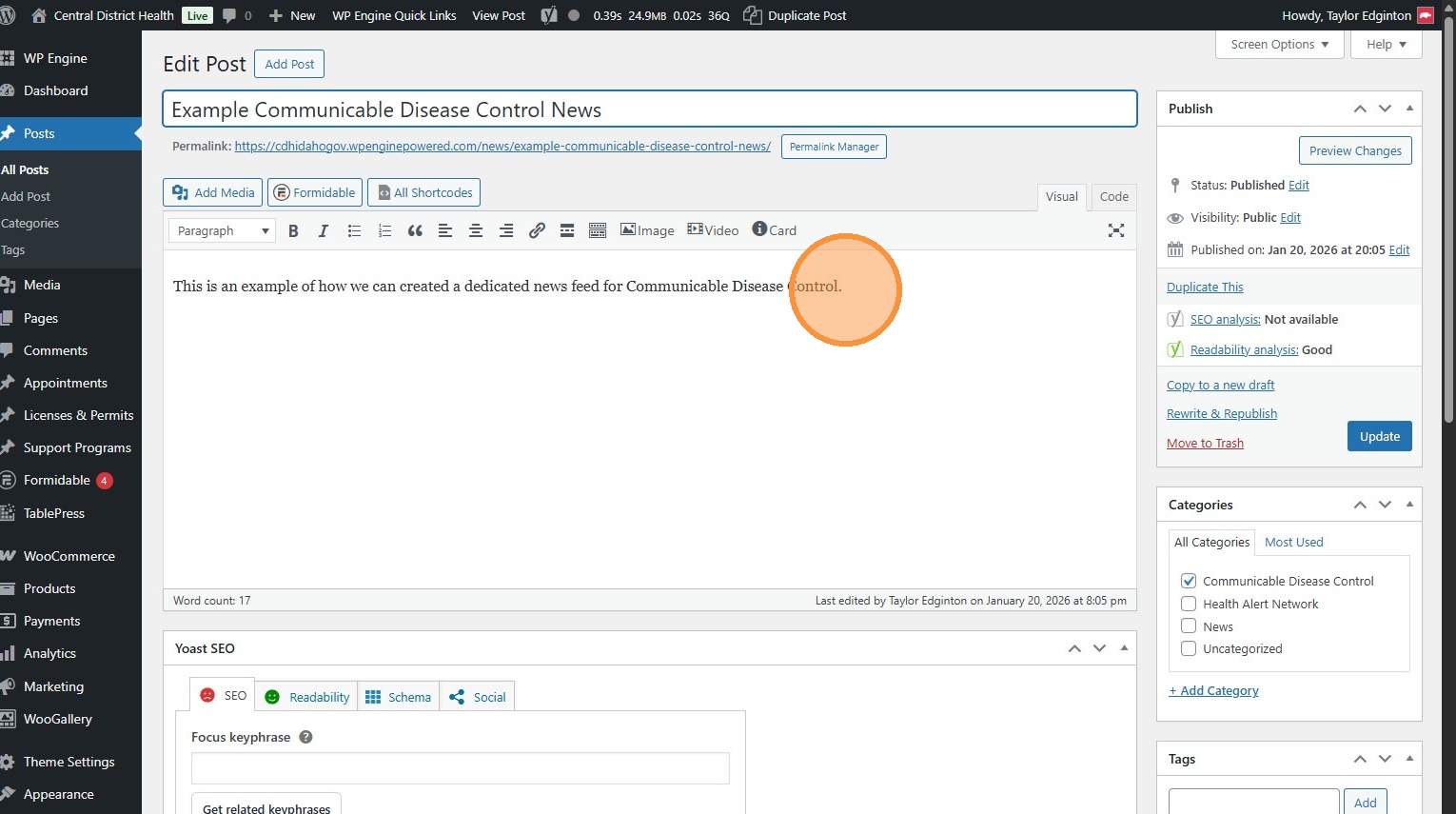Click the Add Category link
The image size is (1456, 814).
1213,691
